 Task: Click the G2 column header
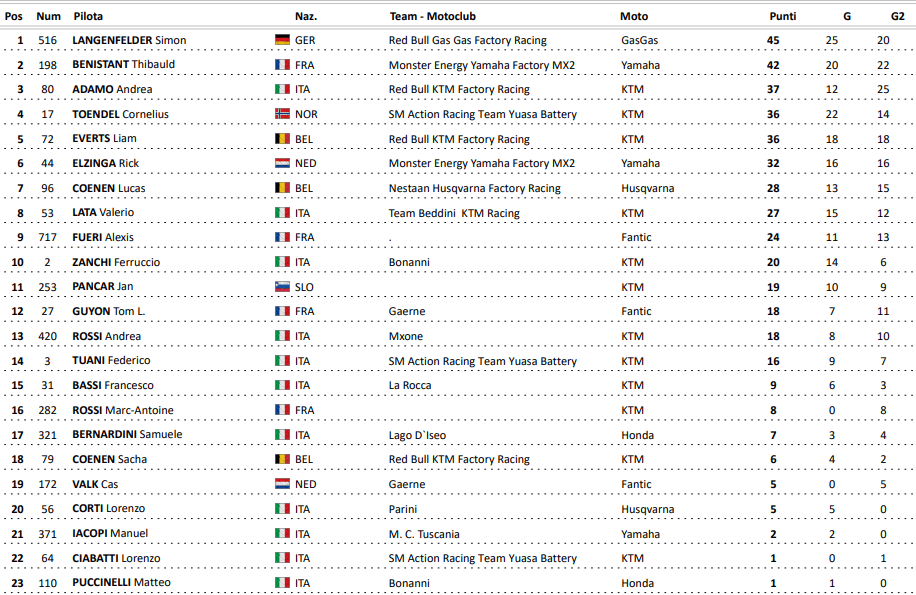click(897, 17)
